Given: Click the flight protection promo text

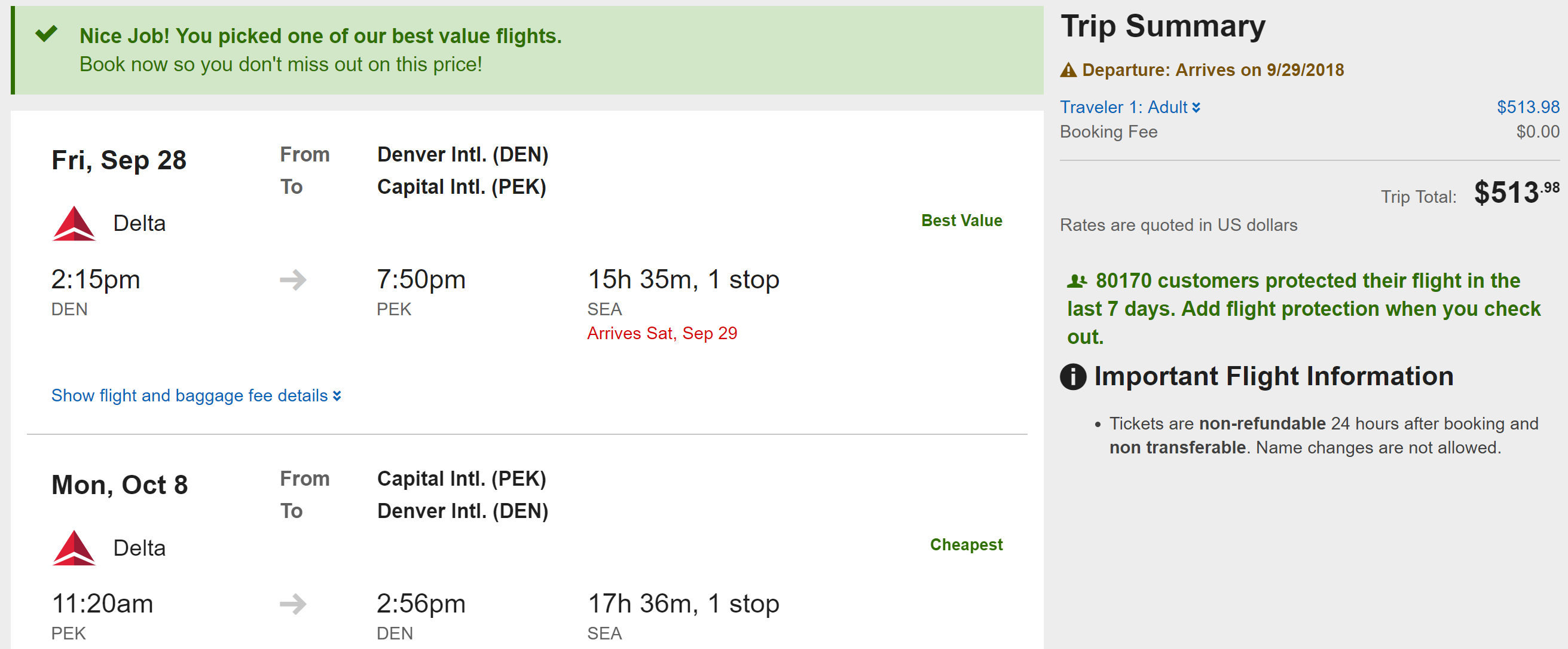Looking at the screenshot, I should (x=1303, y=309).
